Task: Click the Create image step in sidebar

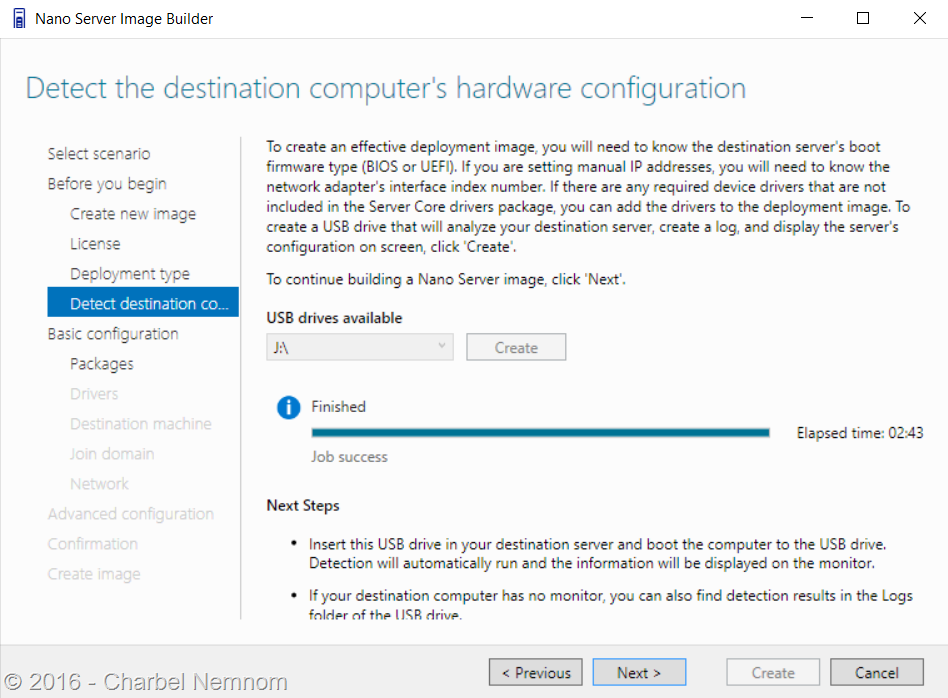Action: point(94,574)
